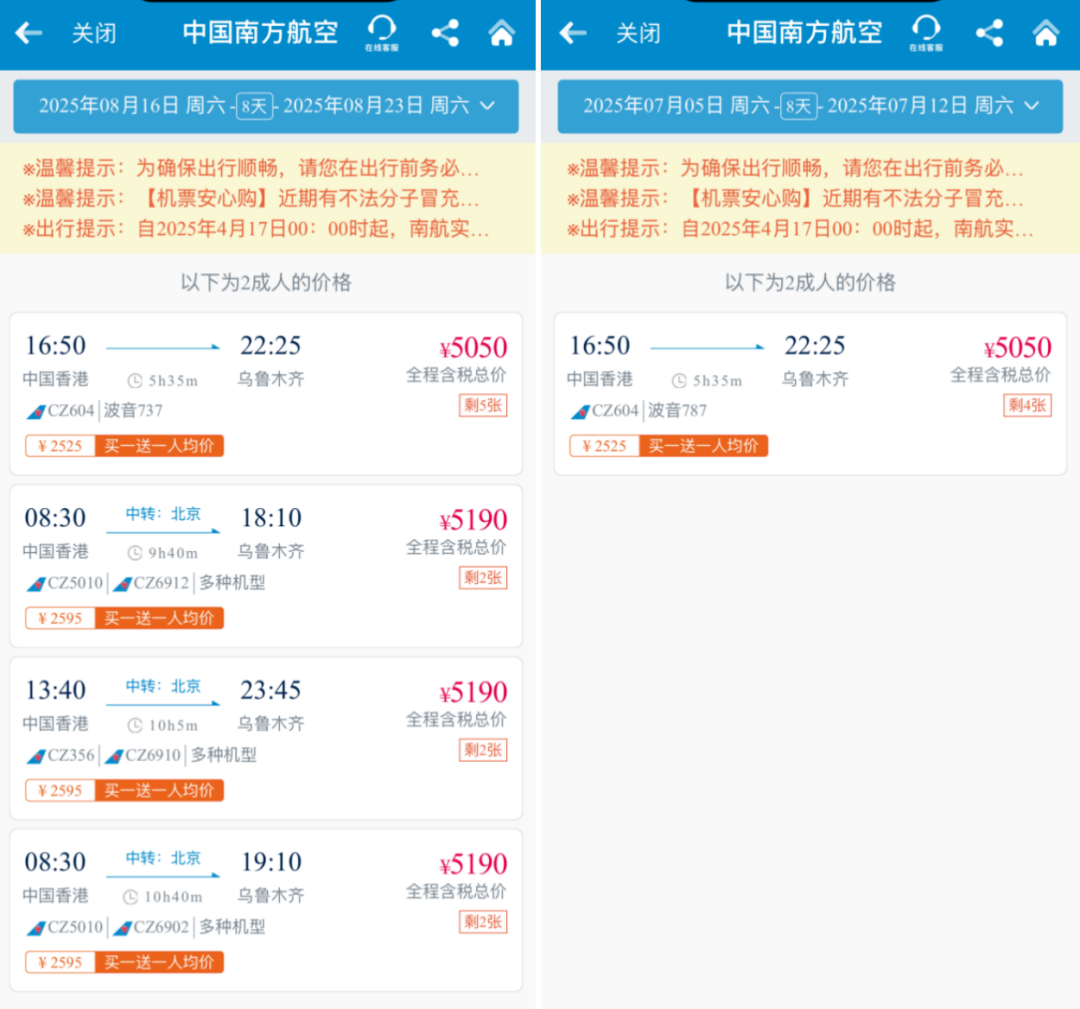1080x1009 pixels.
Task: Tap clock duration 10h40m
Action: (x=163, y=897)
